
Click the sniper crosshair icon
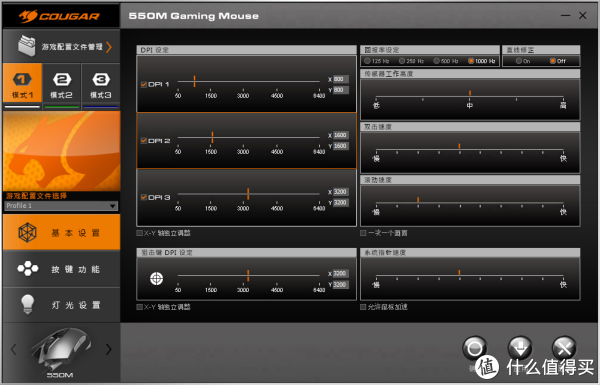coord(156,279)
